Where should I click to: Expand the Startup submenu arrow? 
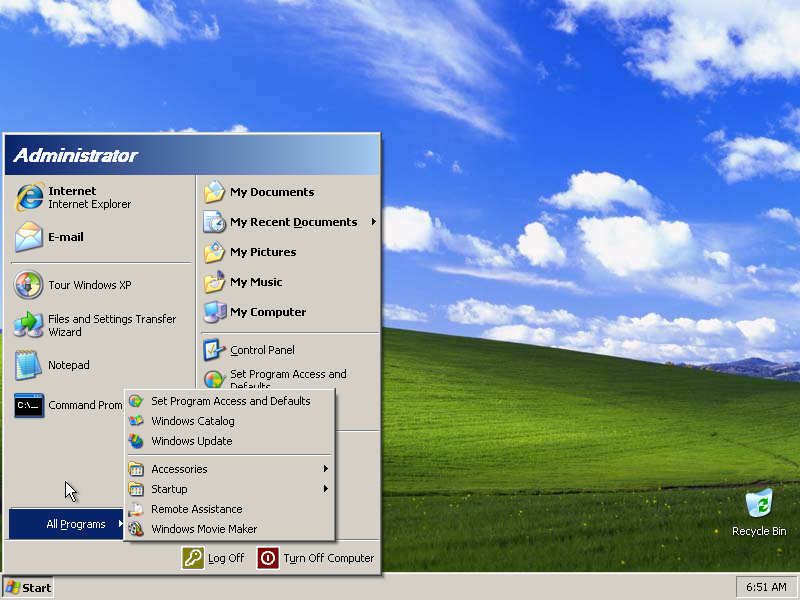(326, 489)
